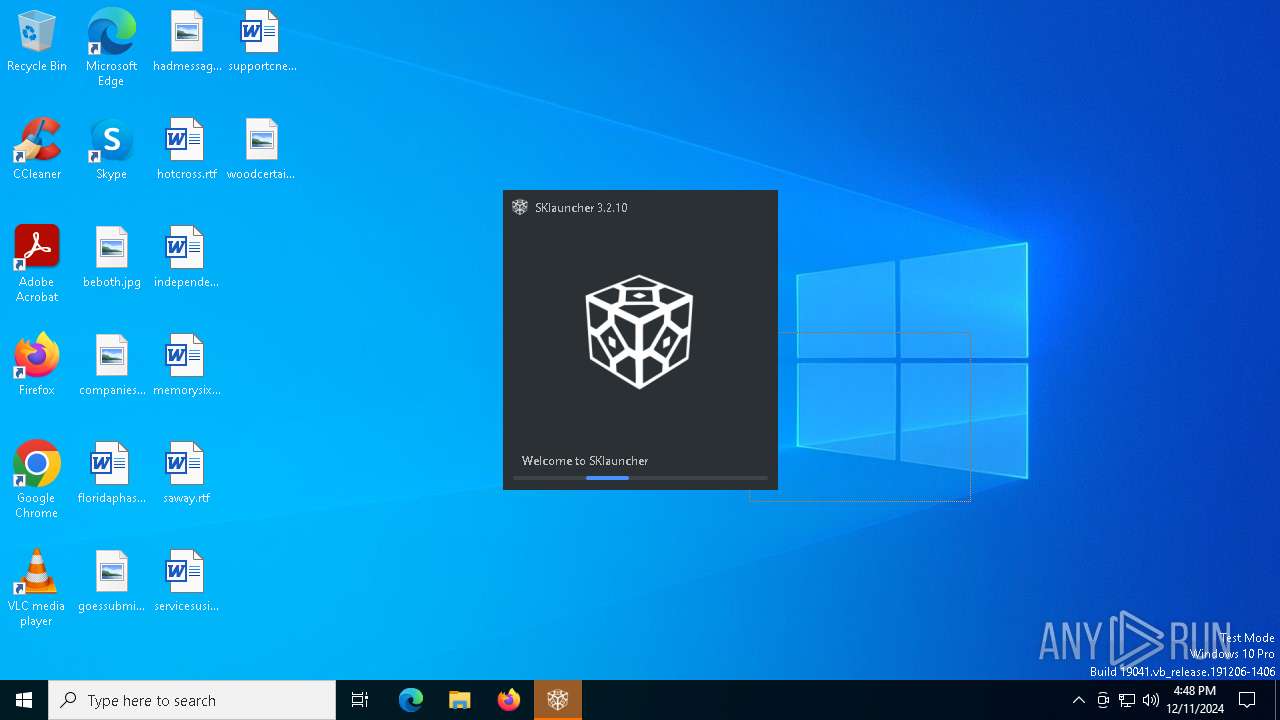Open Firefox from the taskbar
Image resolution: width=1280 pixels, height=720 pixels.
(509, 700)
